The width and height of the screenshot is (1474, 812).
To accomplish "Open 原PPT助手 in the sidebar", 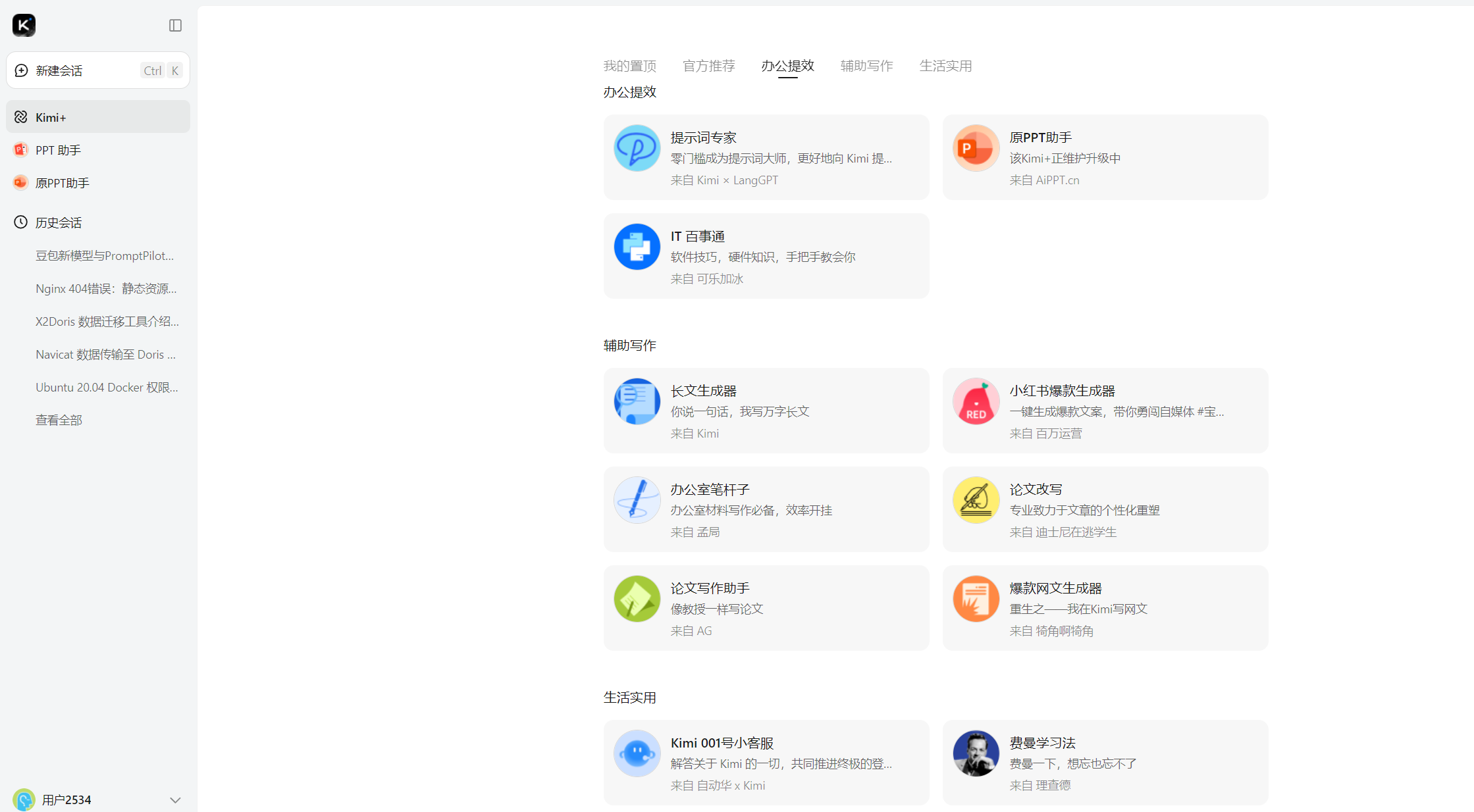I will [x=98, y=183].
